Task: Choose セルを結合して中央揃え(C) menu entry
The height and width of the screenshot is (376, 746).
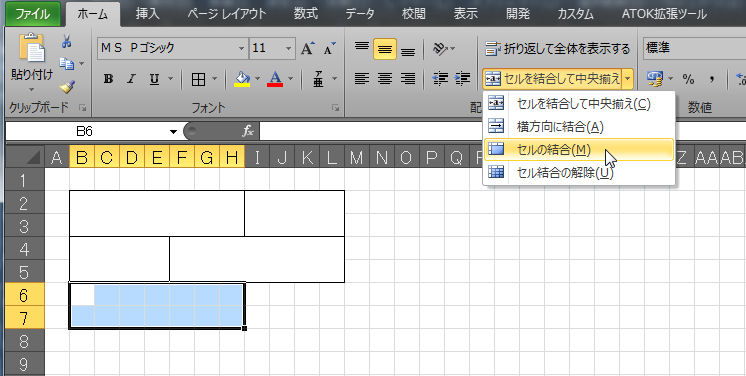Action: pyautogui.click(x=579, y=104)
